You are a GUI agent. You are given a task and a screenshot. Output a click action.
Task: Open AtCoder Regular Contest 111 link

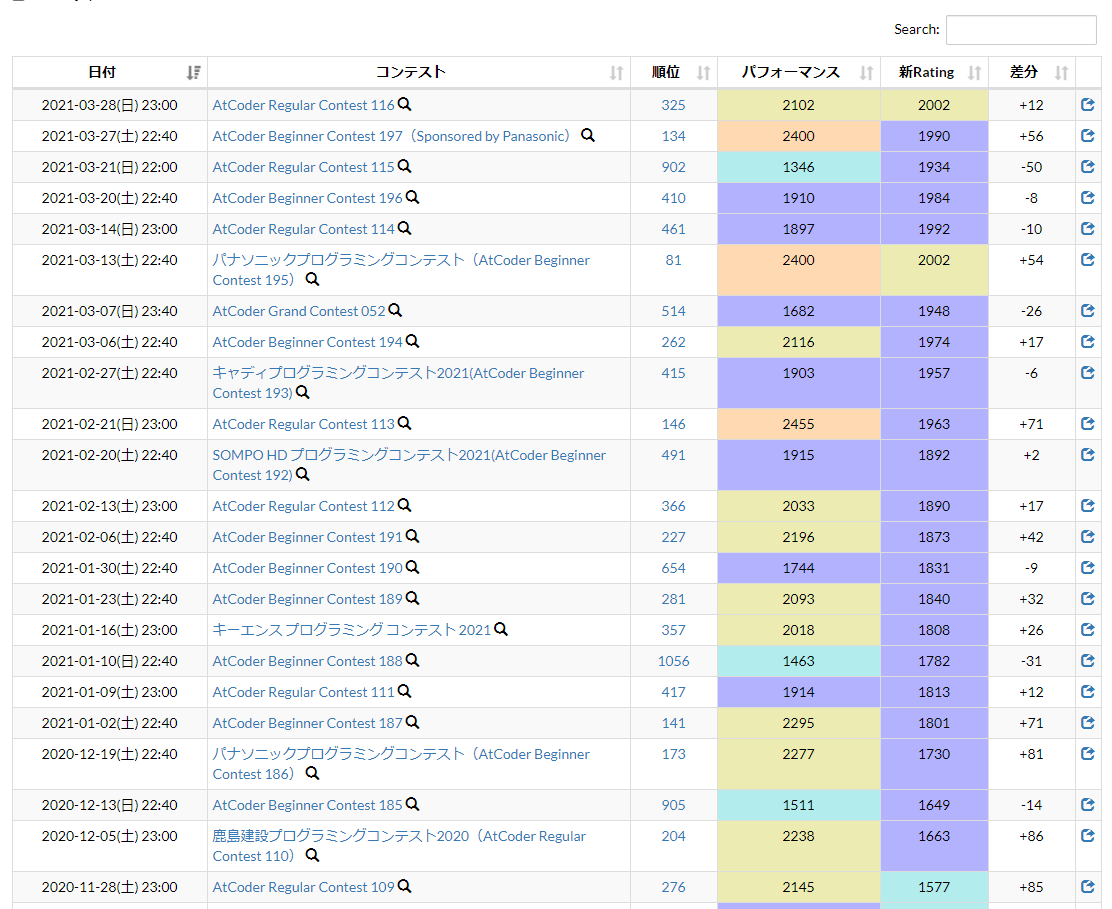point(303,692)
